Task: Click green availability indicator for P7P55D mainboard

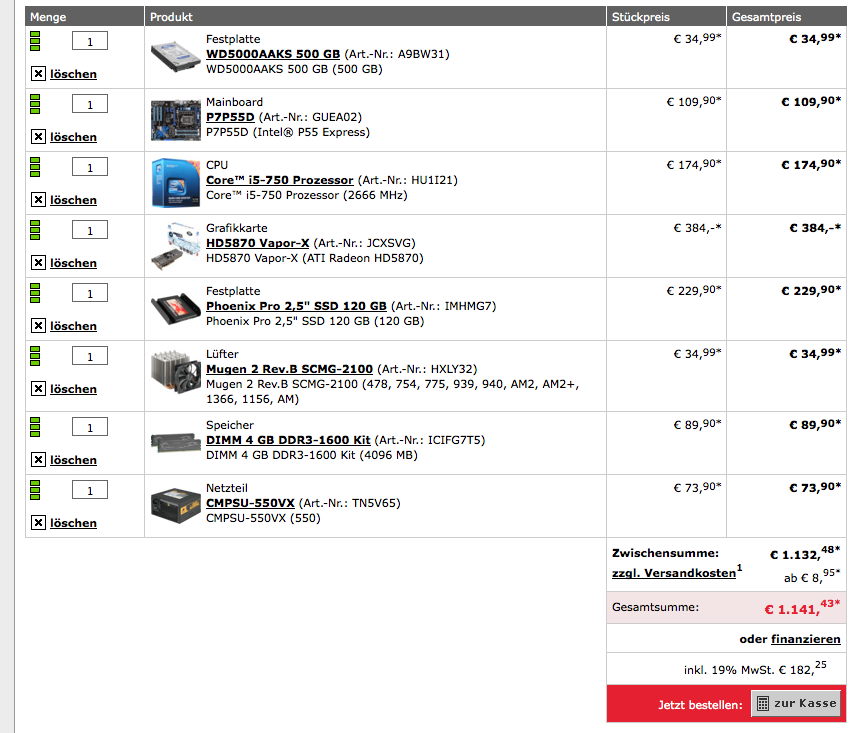Action: click(x=35, y=104)
